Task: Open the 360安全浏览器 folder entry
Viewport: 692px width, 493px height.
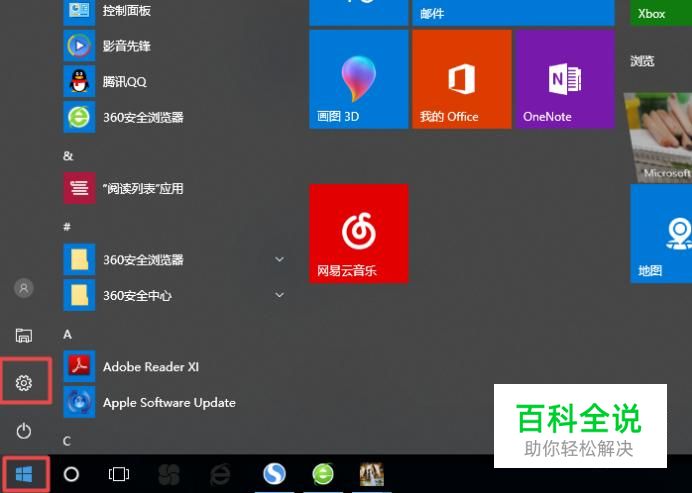Action: pos(175,260)
